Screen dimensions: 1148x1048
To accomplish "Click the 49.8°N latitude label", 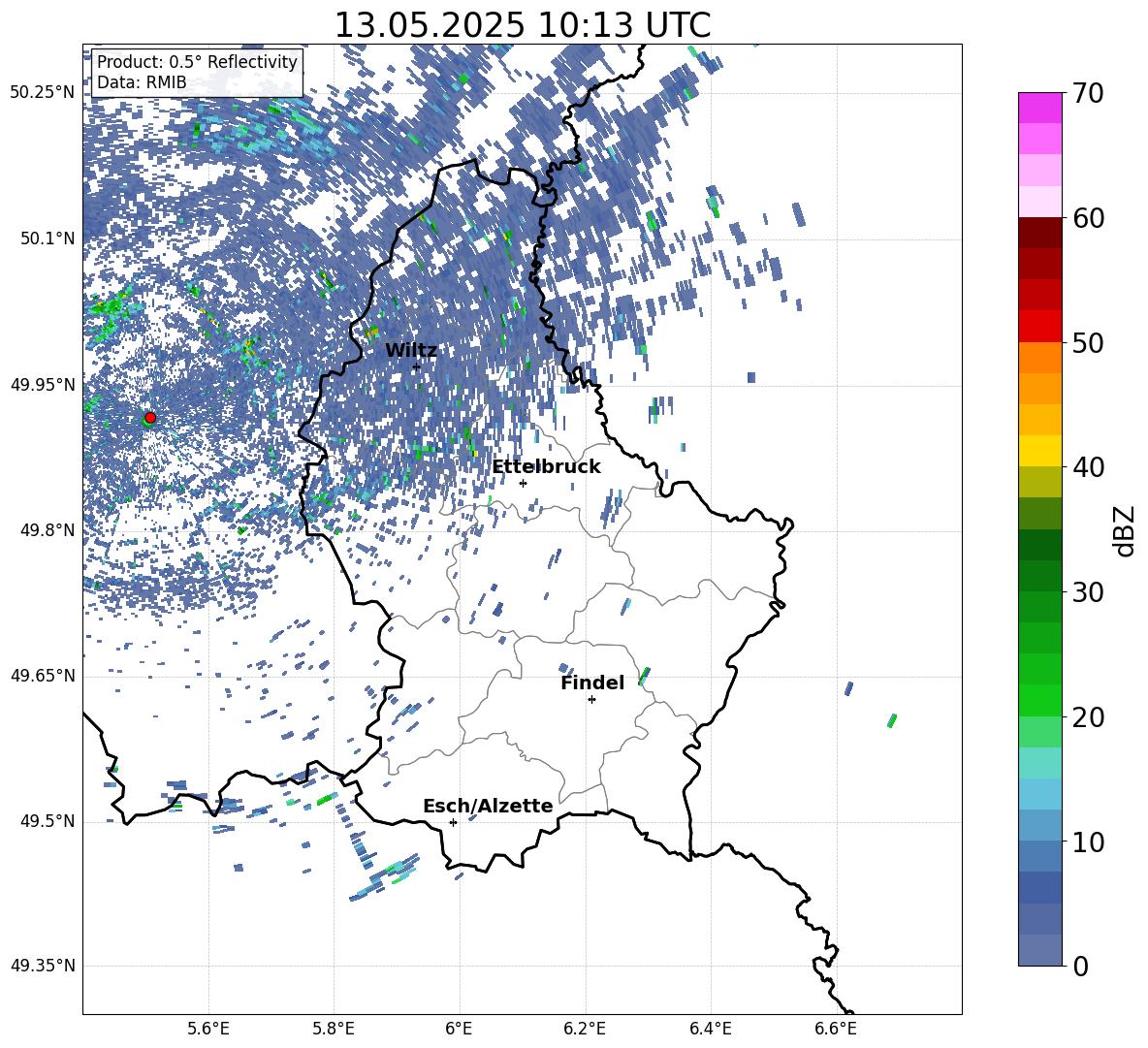I will coord(48,530).
